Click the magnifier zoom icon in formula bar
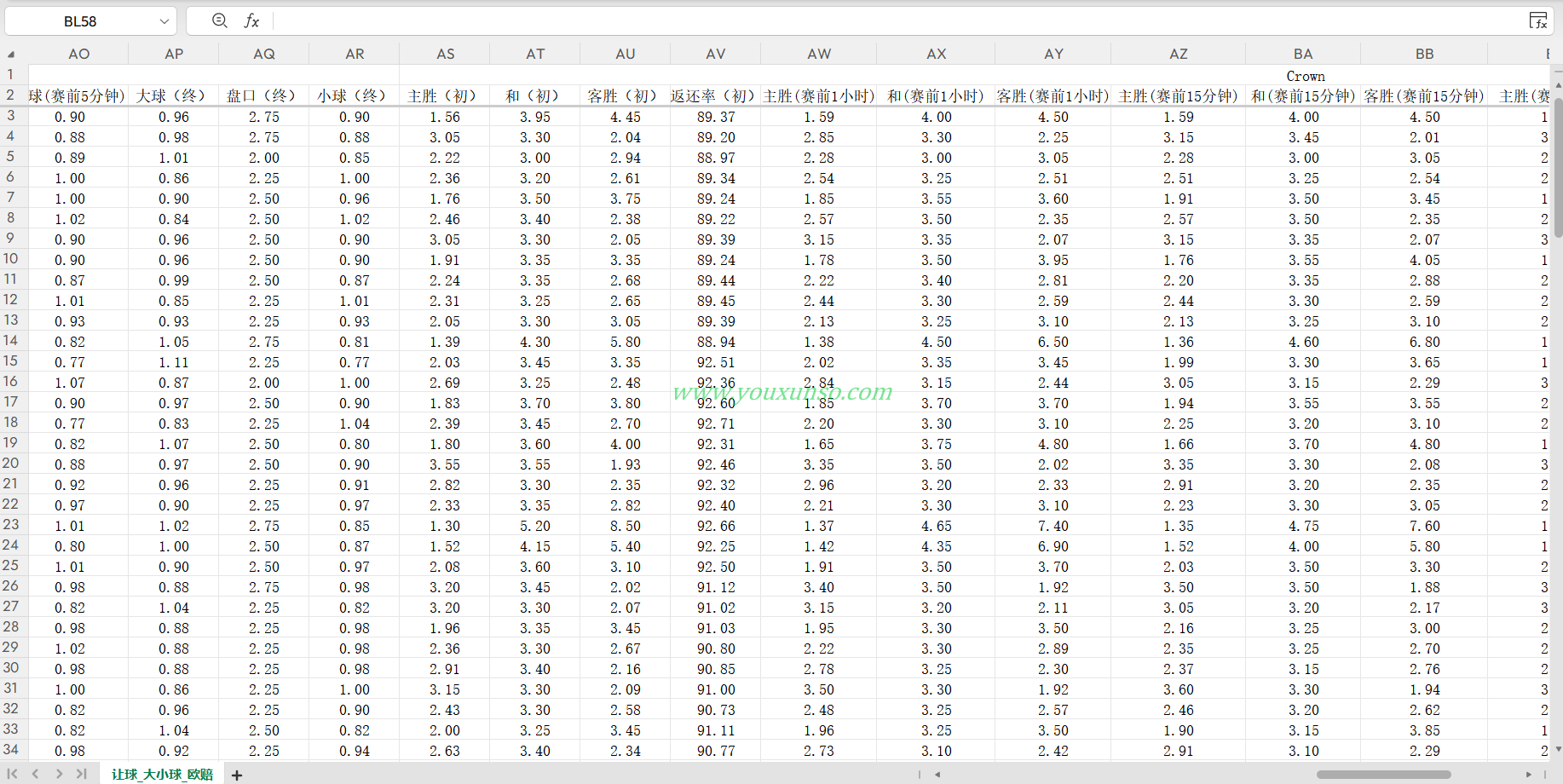1563x784 pixels. pyautogui.click(x=220, y=20)
